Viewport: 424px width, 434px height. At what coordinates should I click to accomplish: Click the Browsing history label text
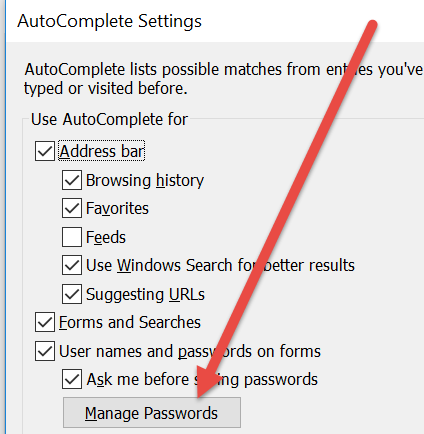(145, 180)
